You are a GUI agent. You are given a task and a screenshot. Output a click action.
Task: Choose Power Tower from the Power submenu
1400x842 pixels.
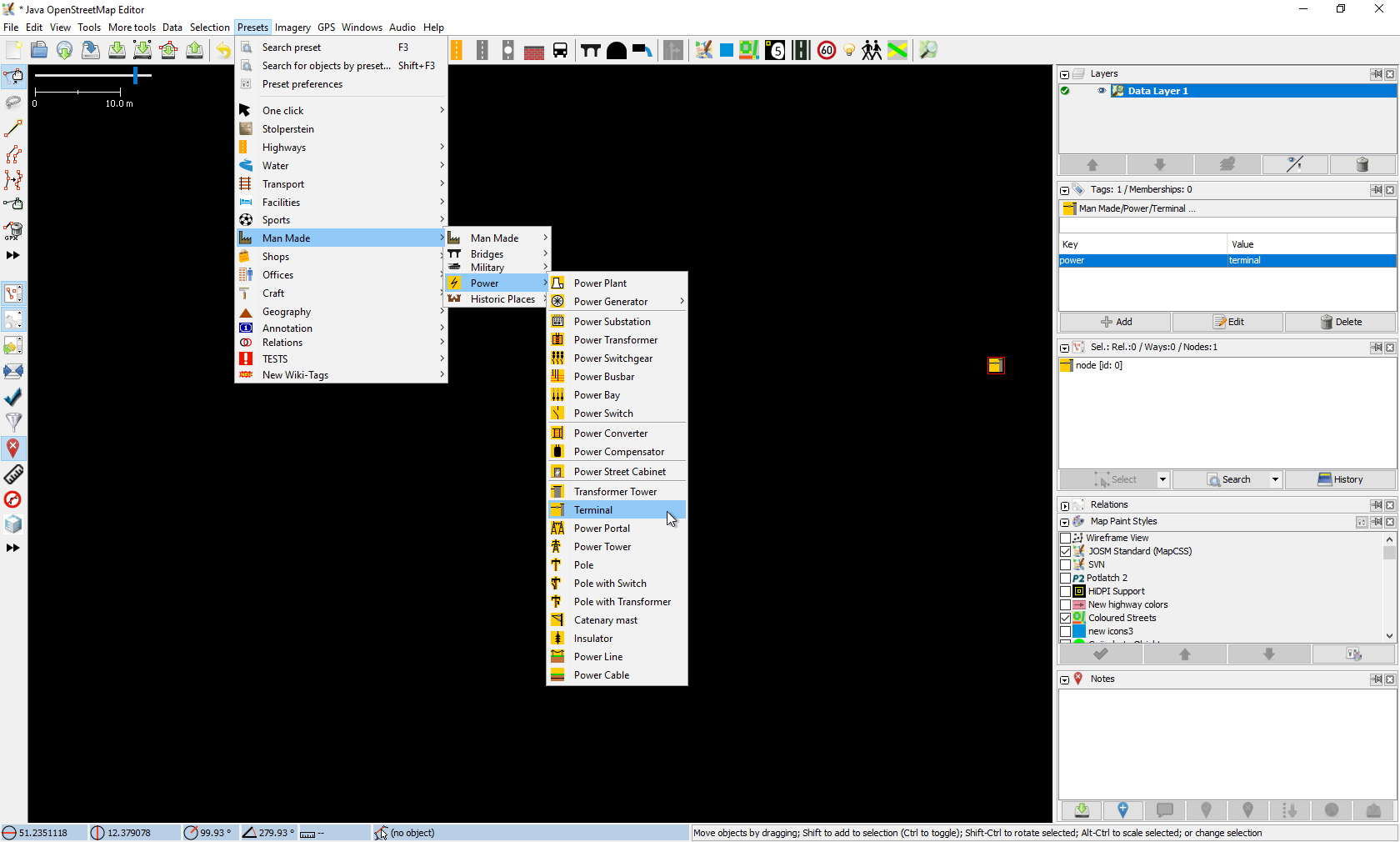(x=602, y=547)
